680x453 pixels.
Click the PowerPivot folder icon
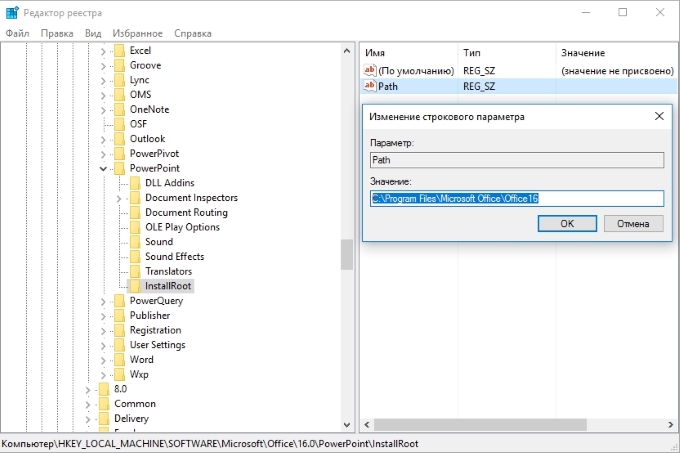pos(120,154)
